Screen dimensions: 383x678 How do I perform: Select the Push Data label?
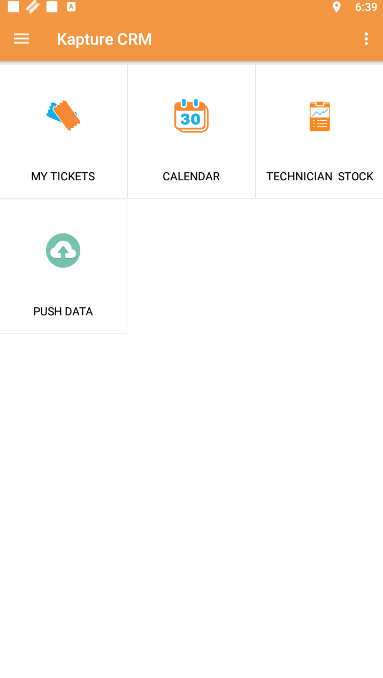pyautogui.click(x=63, y=311)
